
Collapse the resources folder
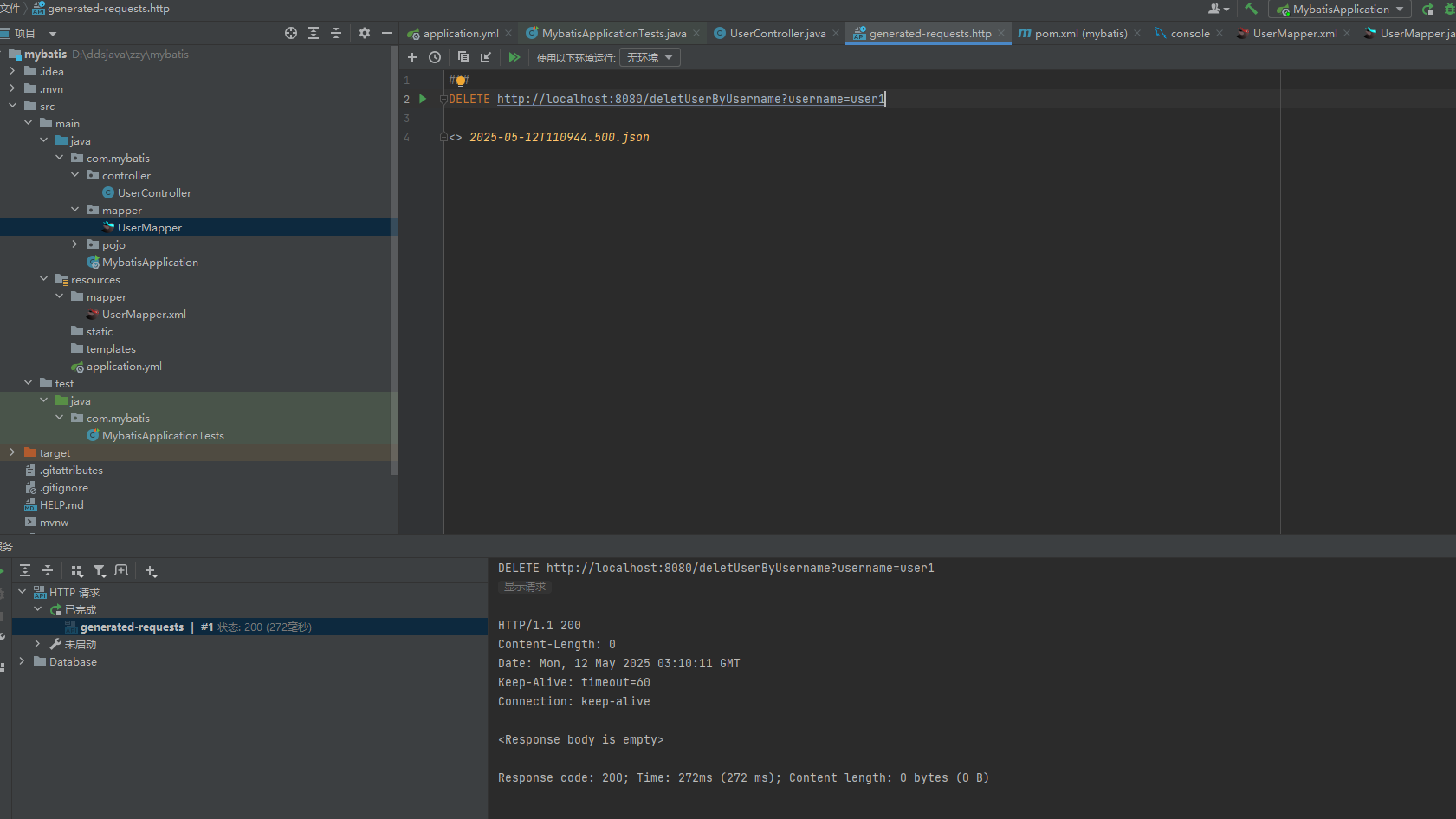tap(43, 279)
